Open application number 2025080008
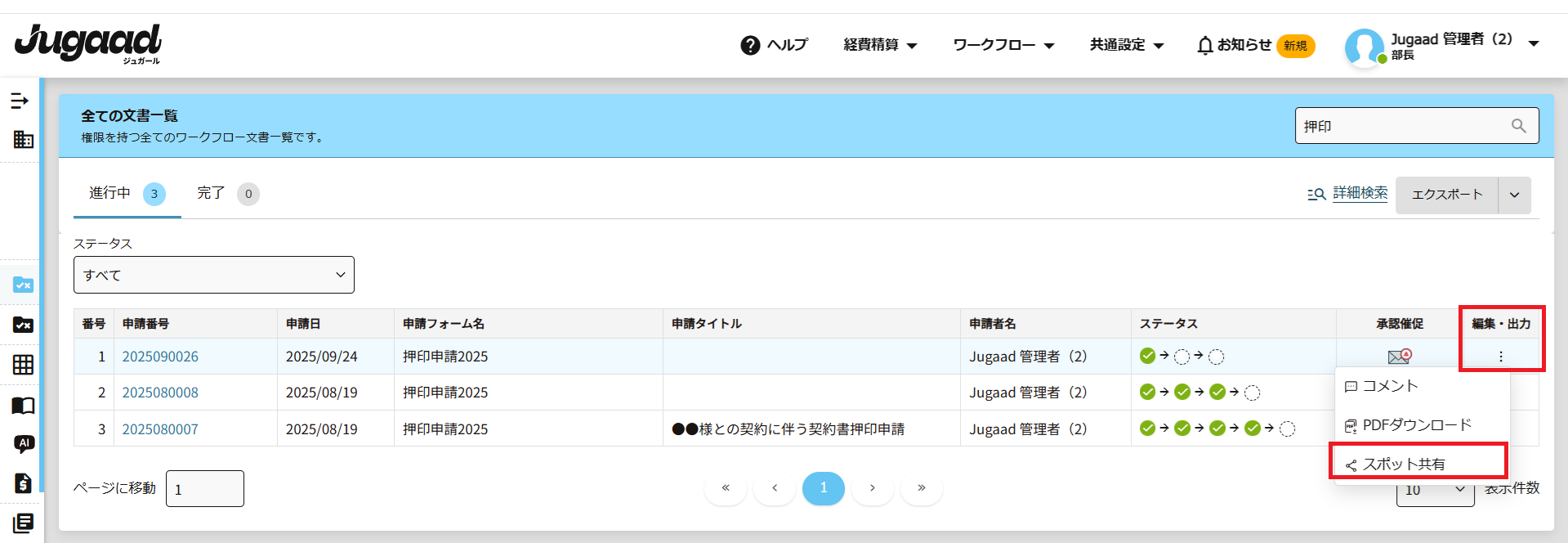 click(x=160, y=393)
